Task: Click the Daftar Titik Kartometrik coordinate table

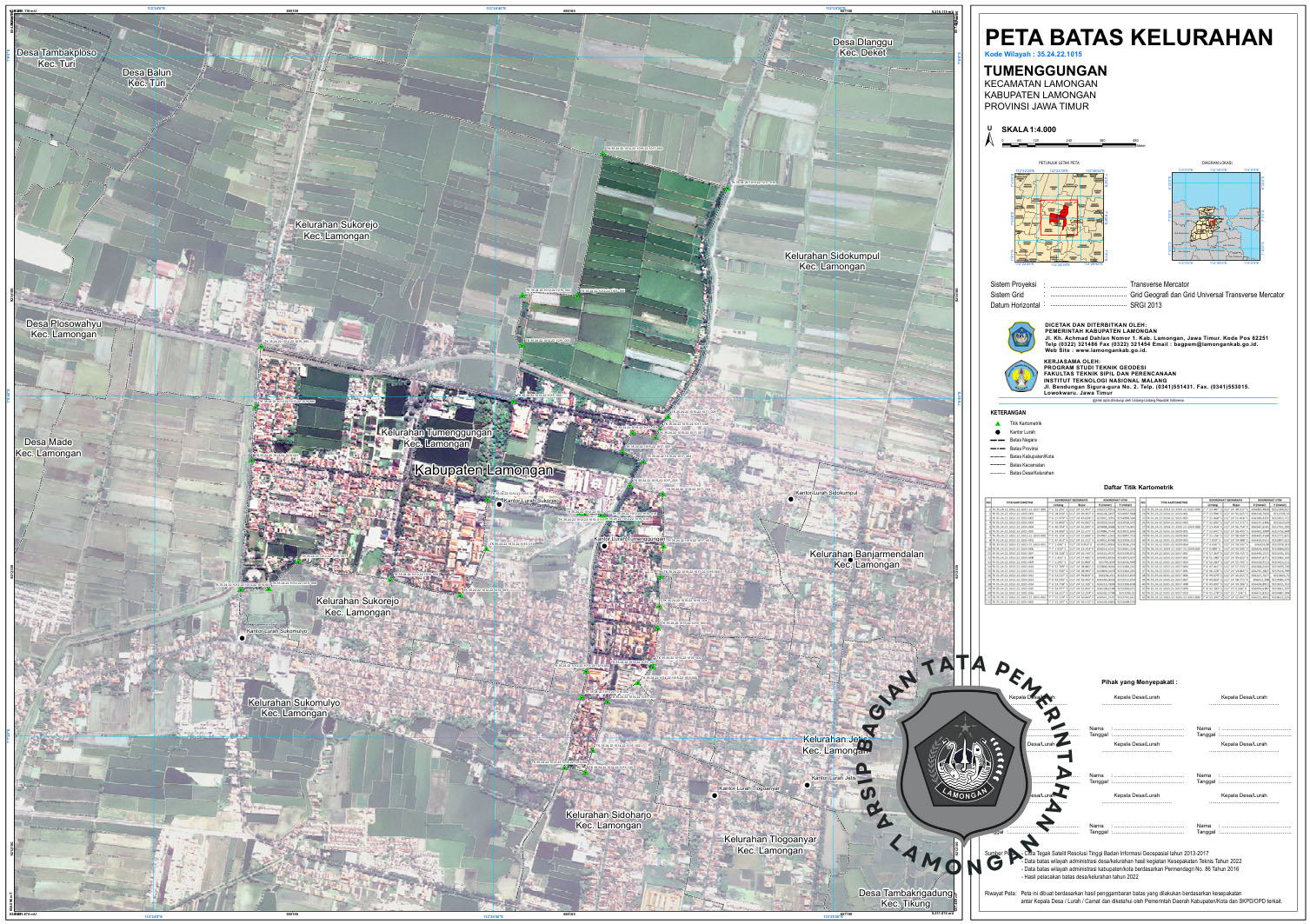Action: [x=1138, y=551]
